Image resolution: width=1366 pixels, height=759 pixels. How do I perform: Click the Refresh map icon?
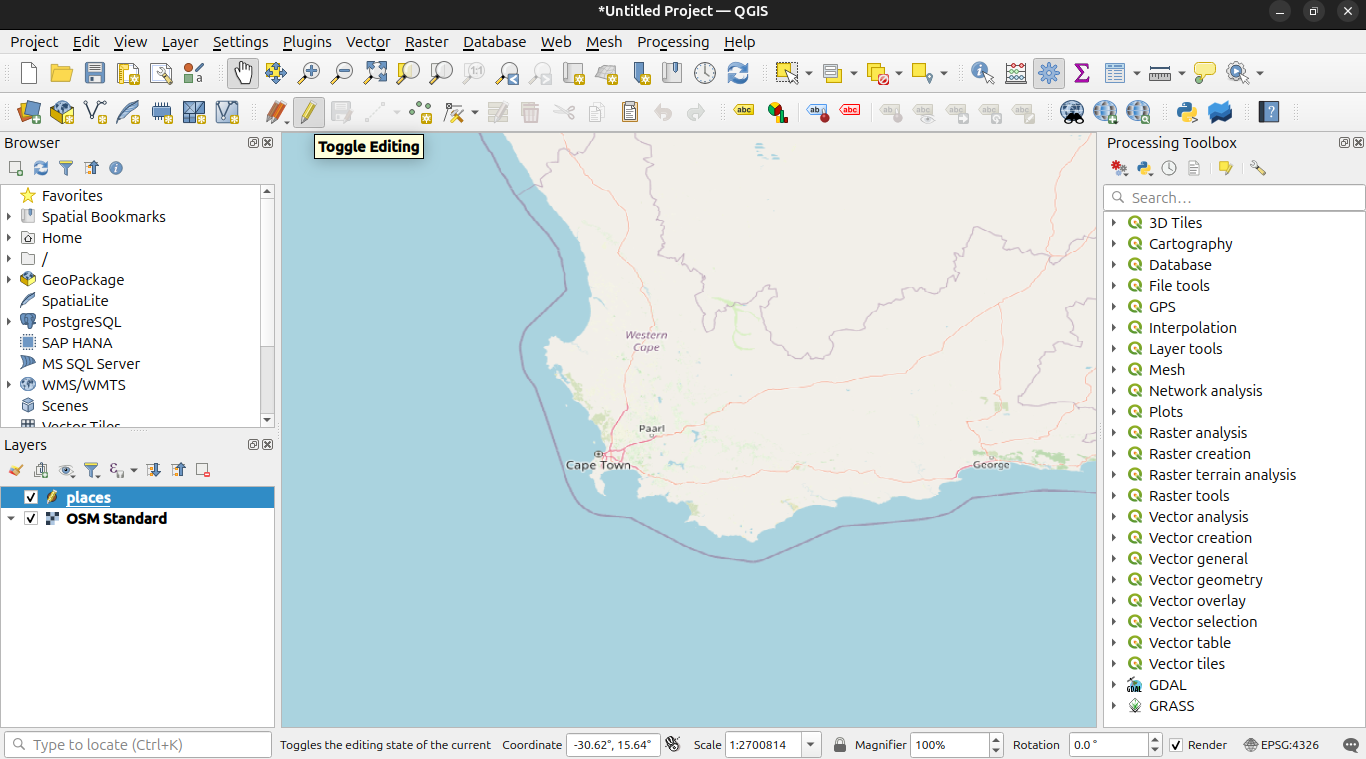point(738,73)
